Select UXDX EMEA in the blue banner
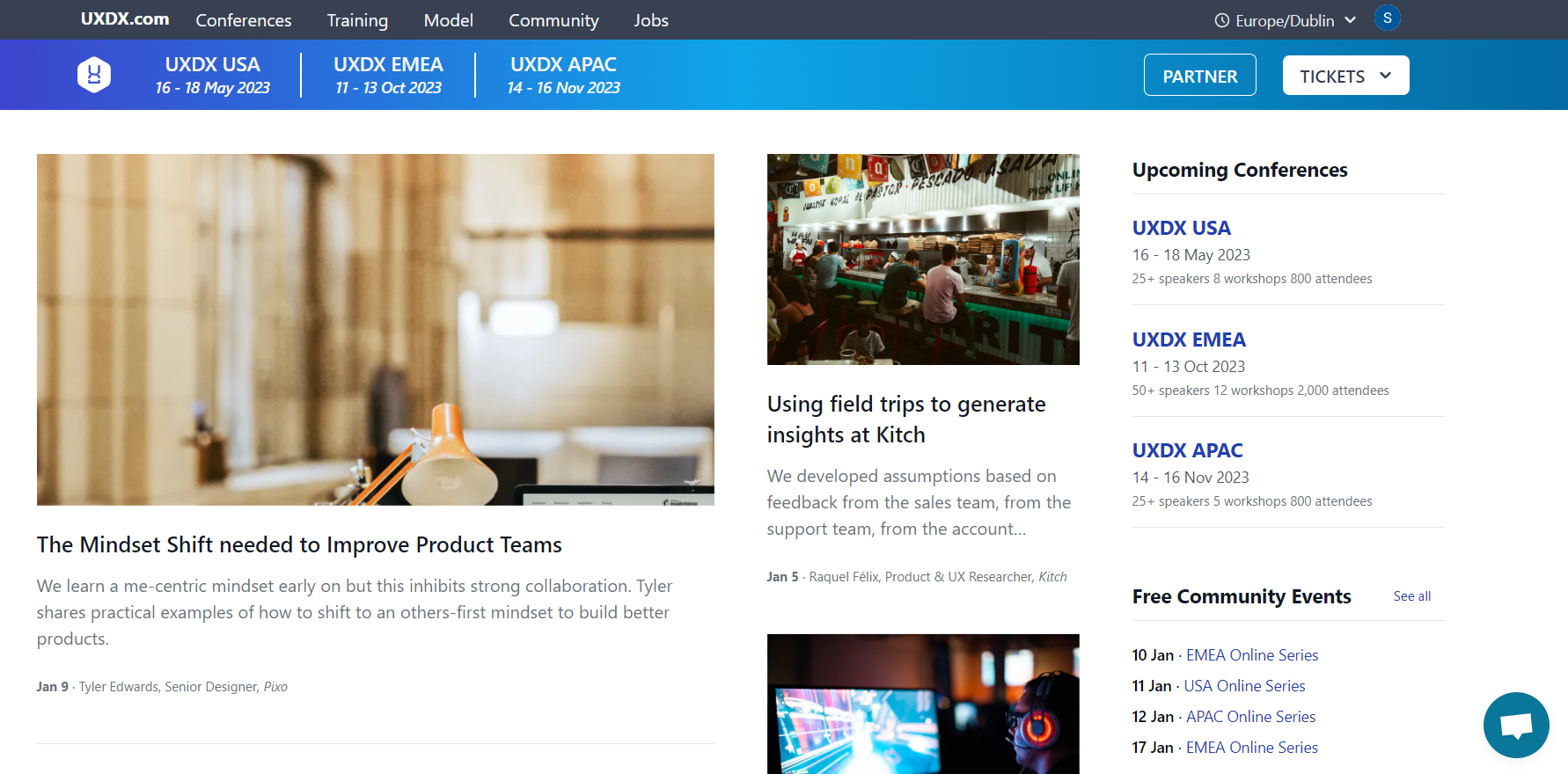1568x774 pixels. tap(388, 76)
